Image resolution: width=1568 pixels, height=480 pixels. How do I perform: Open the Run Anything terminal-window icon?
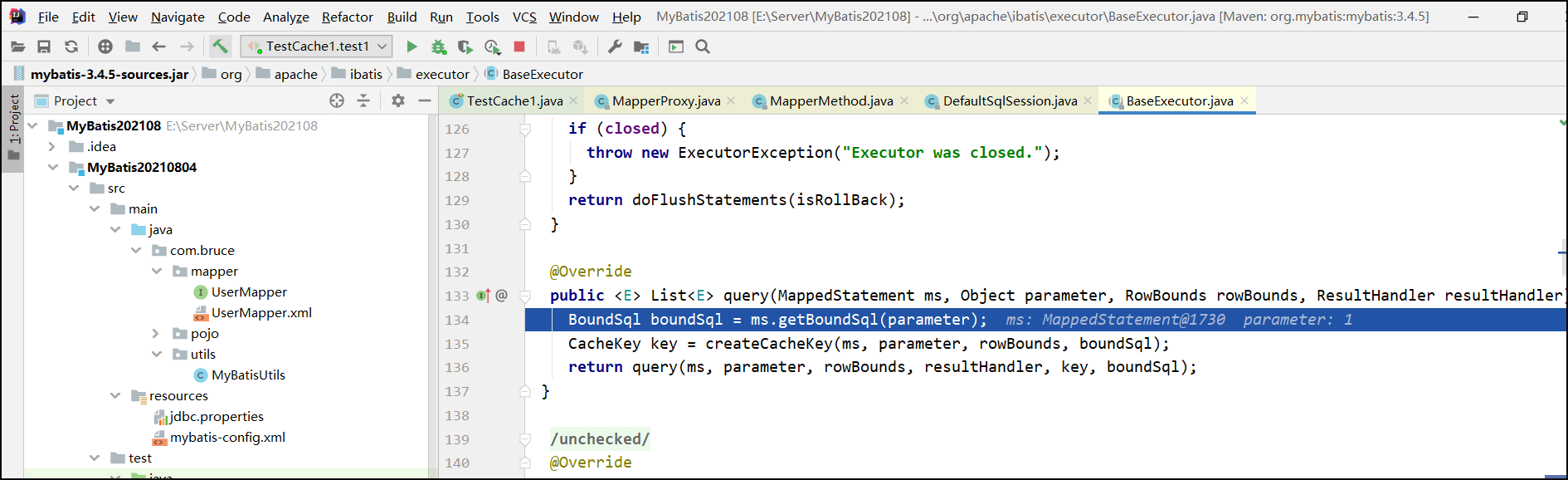point(676,47)
